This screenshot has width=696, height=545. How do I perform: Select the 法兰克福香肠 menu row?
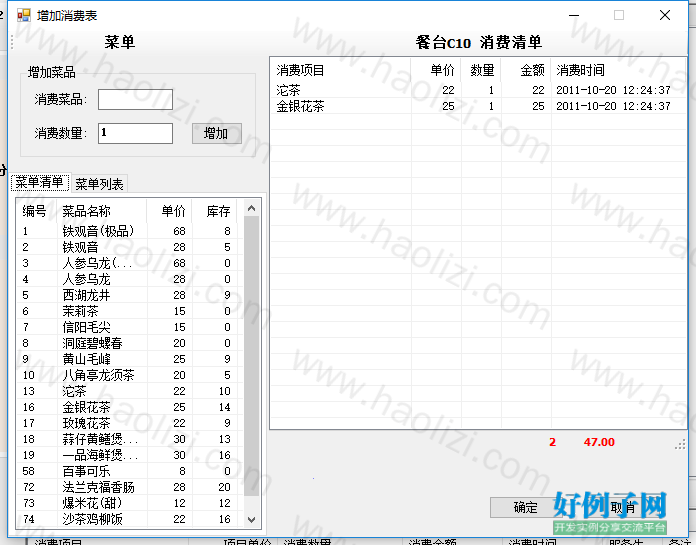tap(130, 486)
